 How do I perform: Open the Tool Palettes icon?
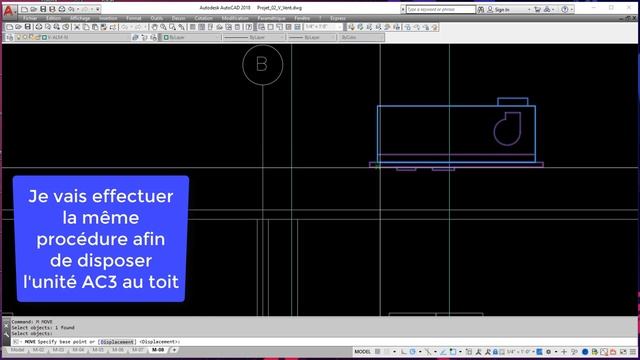(x=211, y=27)
